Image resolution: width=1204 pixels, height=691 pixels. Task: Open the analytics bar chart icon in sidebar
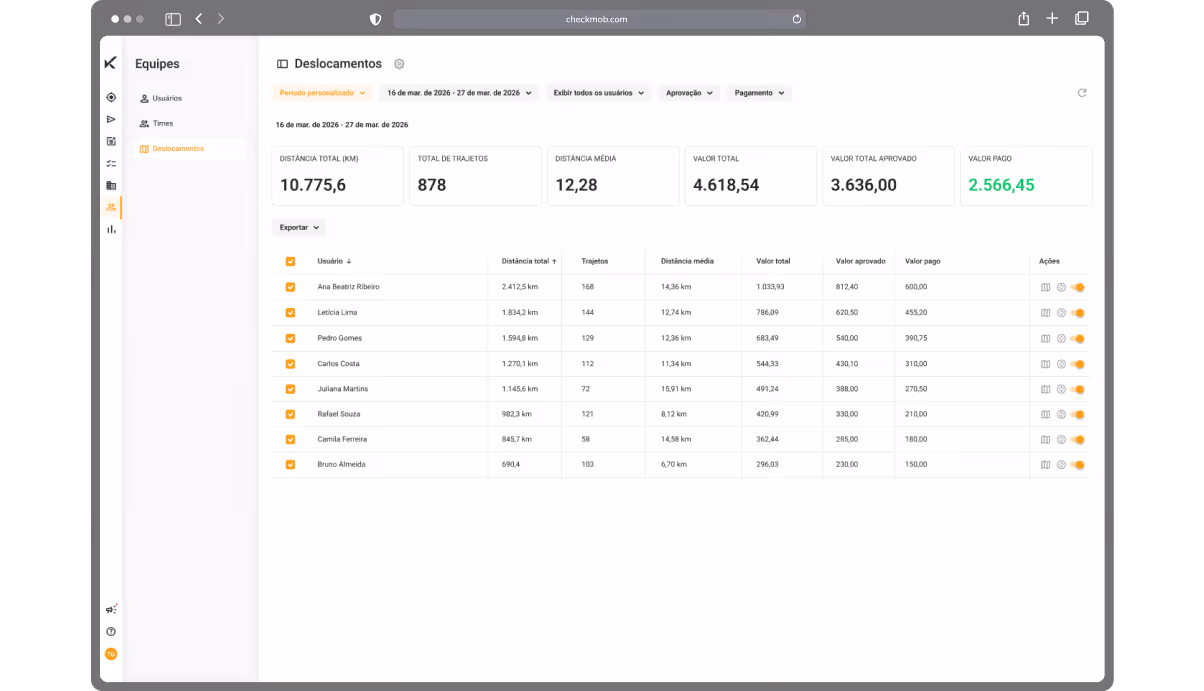pos(111,229)
